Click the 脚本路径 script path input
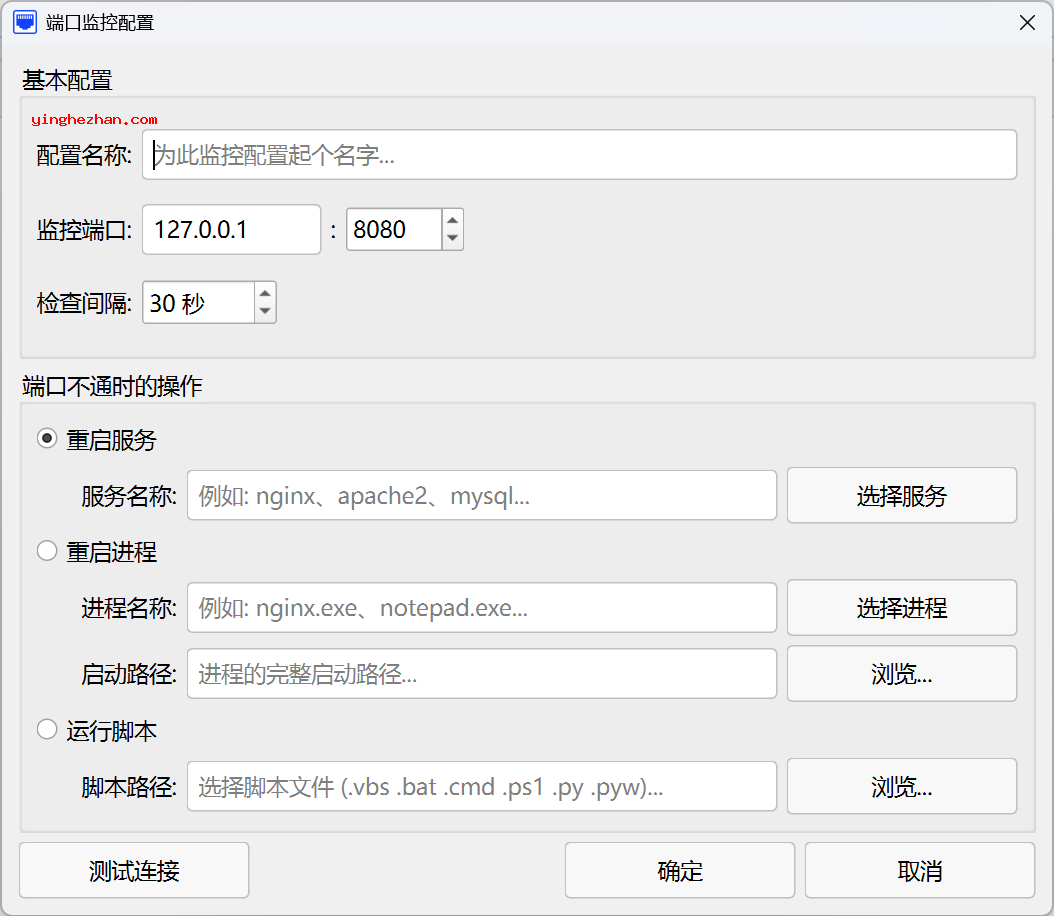 pyautogui.click(x=481, y=786)
